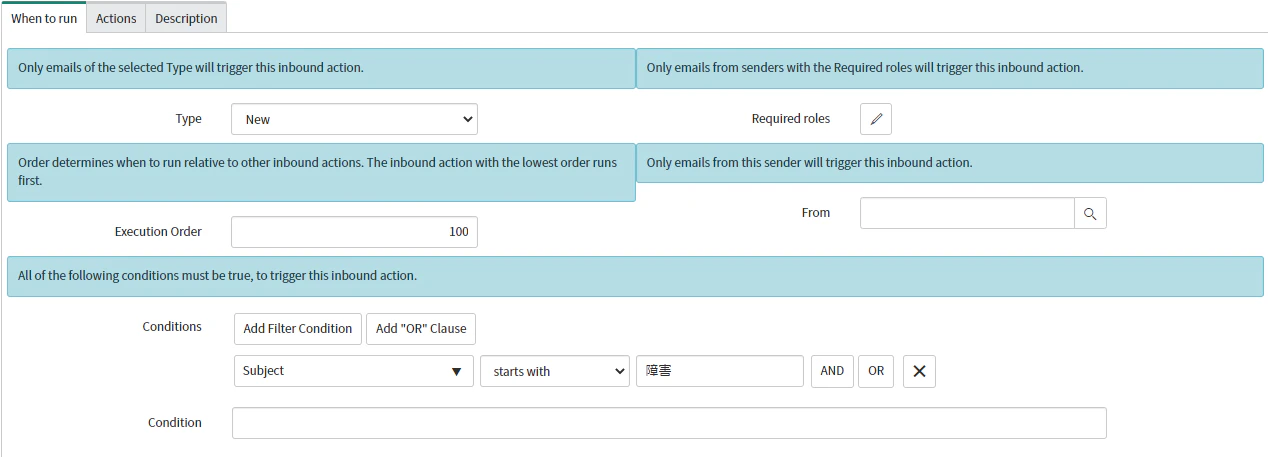Click the condition value box containing 障害

[720, 371]
